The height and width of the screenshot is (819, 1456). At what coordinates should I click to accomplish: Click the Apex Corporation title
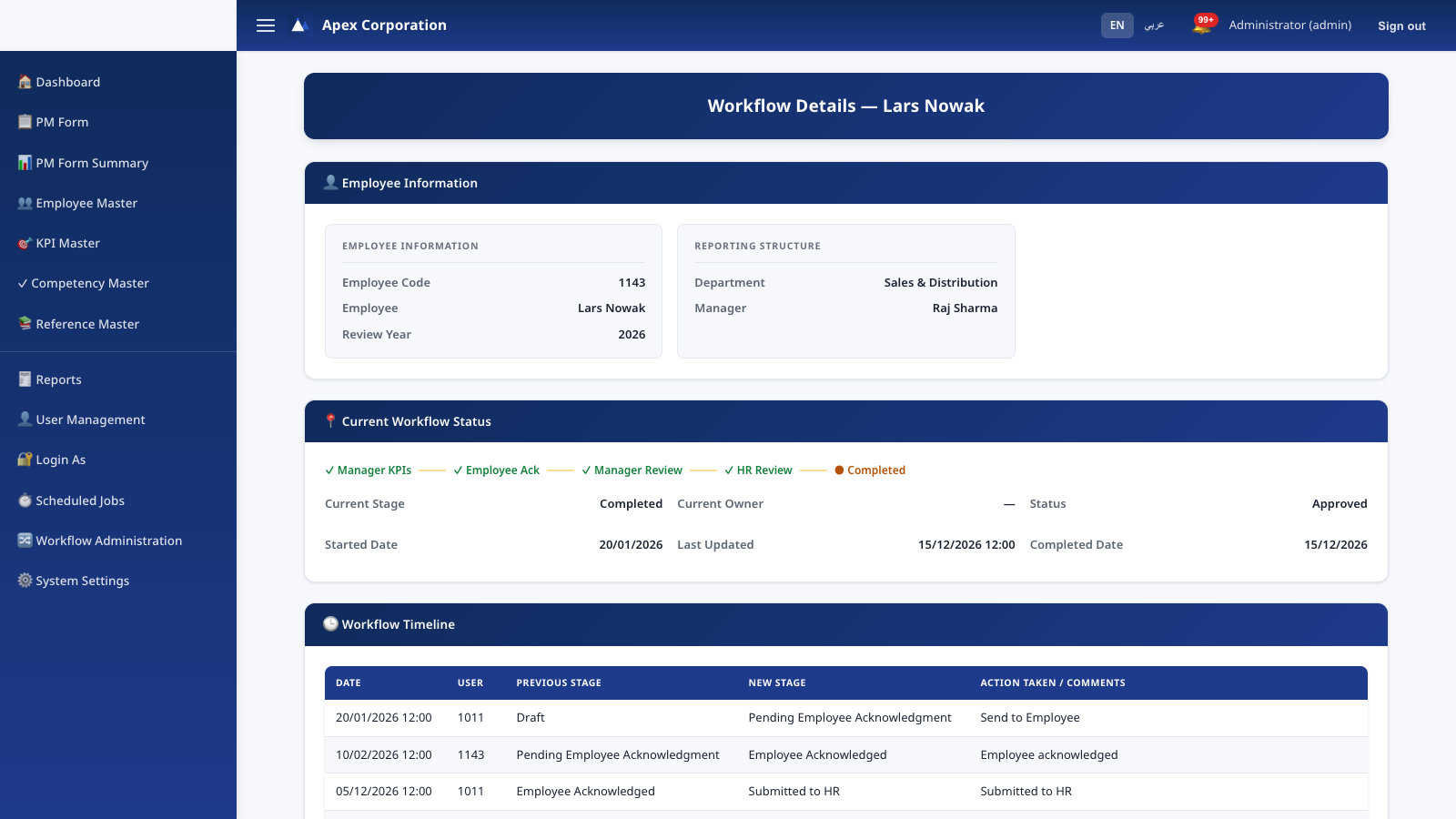click(x=384, y=25)
